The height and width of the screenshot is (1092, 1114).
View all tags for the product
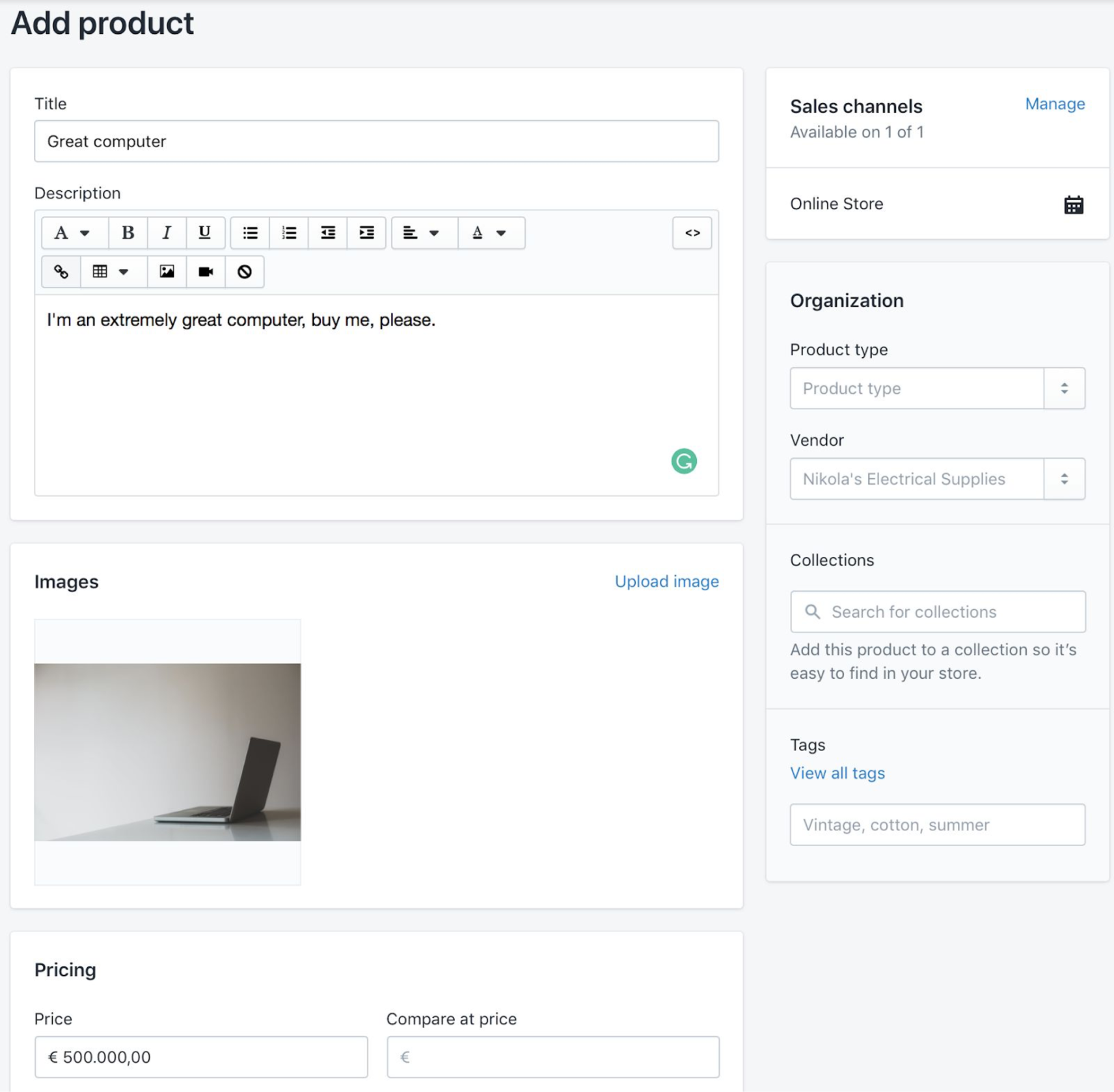pyautogui.click(x=837, y=773)
